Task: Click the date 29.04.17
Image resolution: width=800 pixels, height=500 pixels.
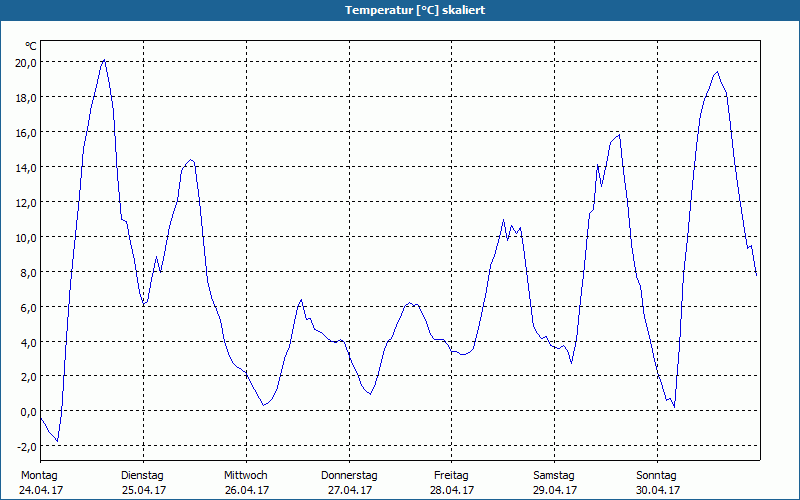Action: (555, 490)
